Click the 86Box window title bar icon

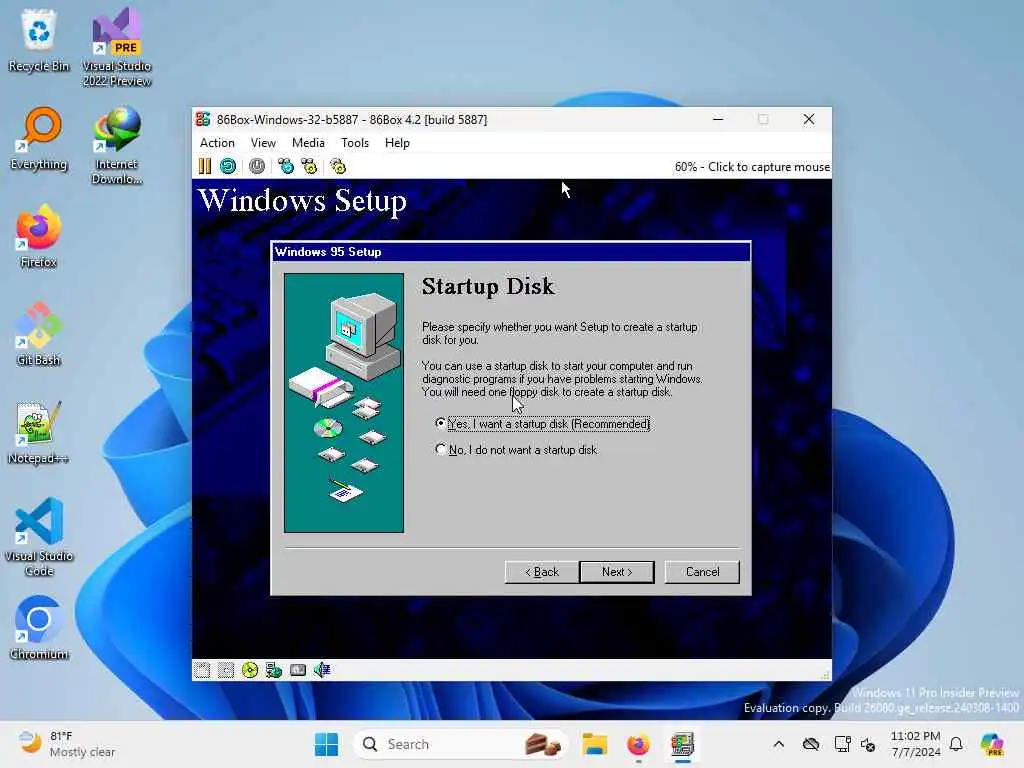coord(203,120)
